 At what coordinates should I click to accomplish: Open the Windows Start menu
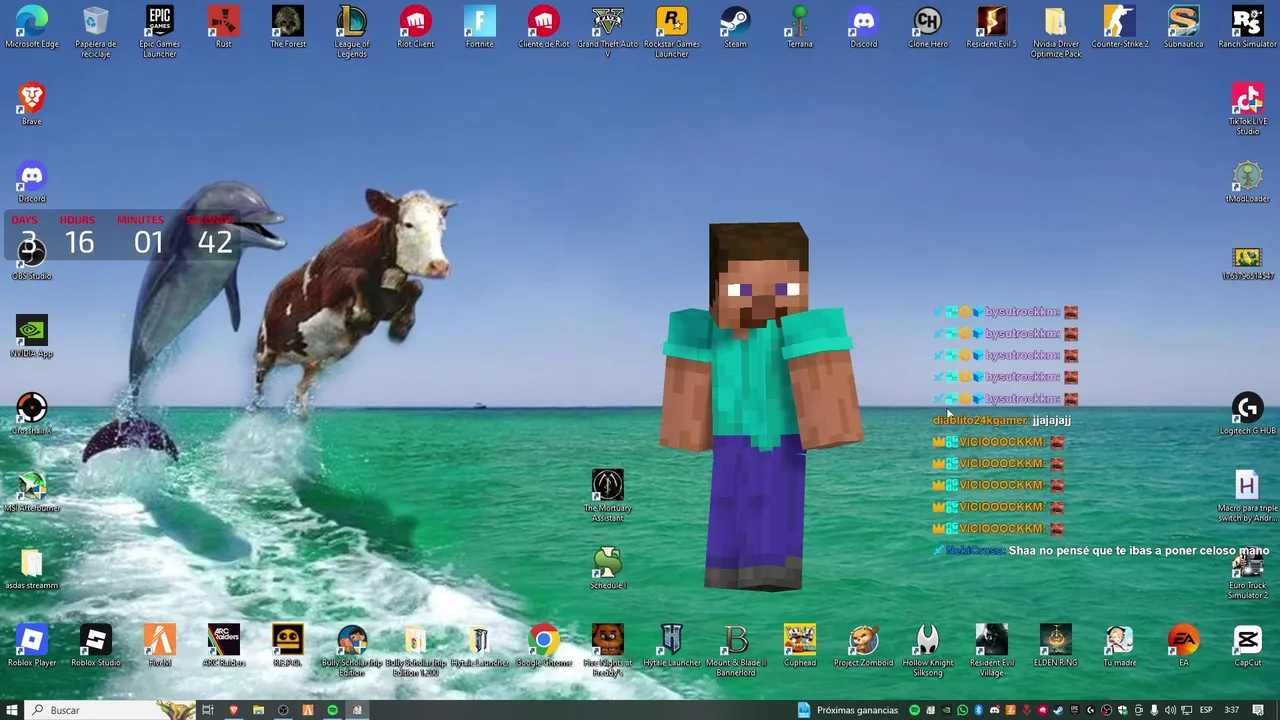pos(12,710)
